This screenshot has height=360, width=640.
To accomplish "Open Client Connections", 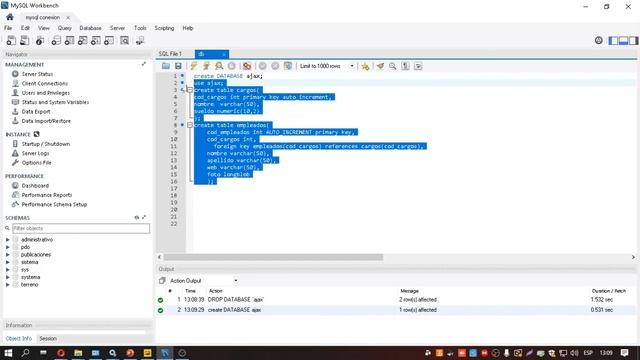I will [x=45, y=83].
